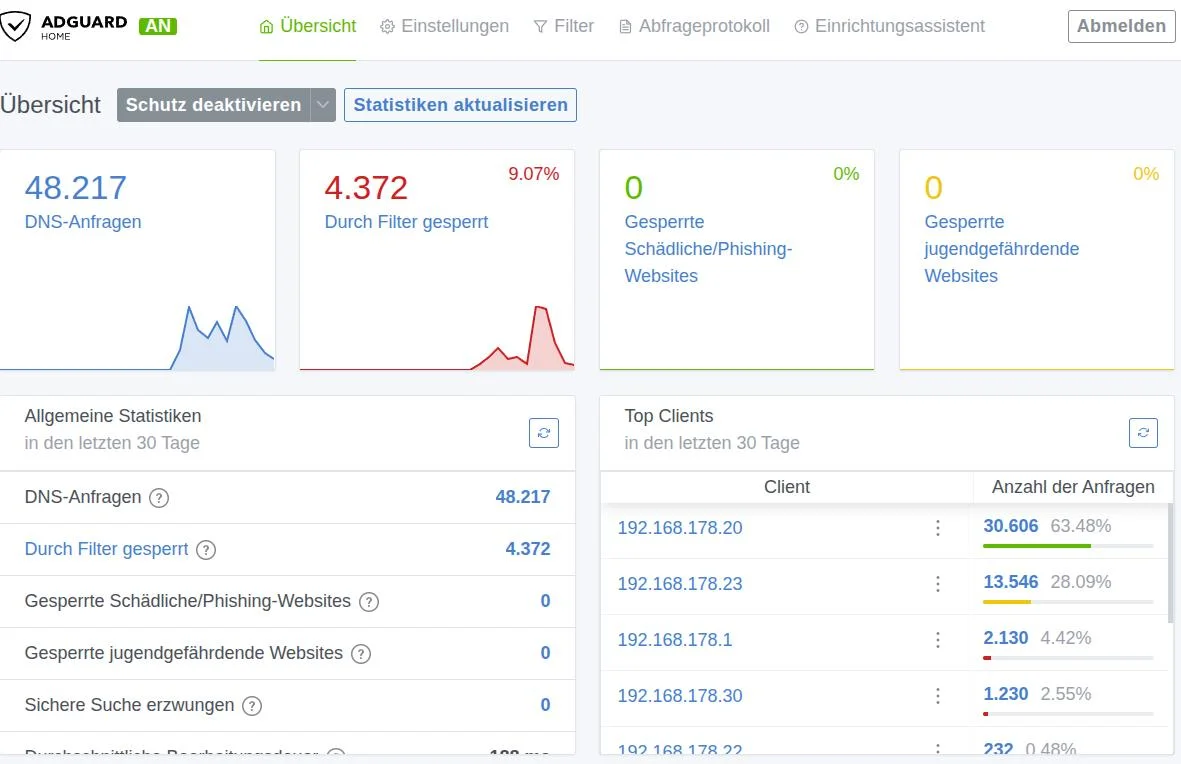Open client 192.168.178.23

click(680, 583)
